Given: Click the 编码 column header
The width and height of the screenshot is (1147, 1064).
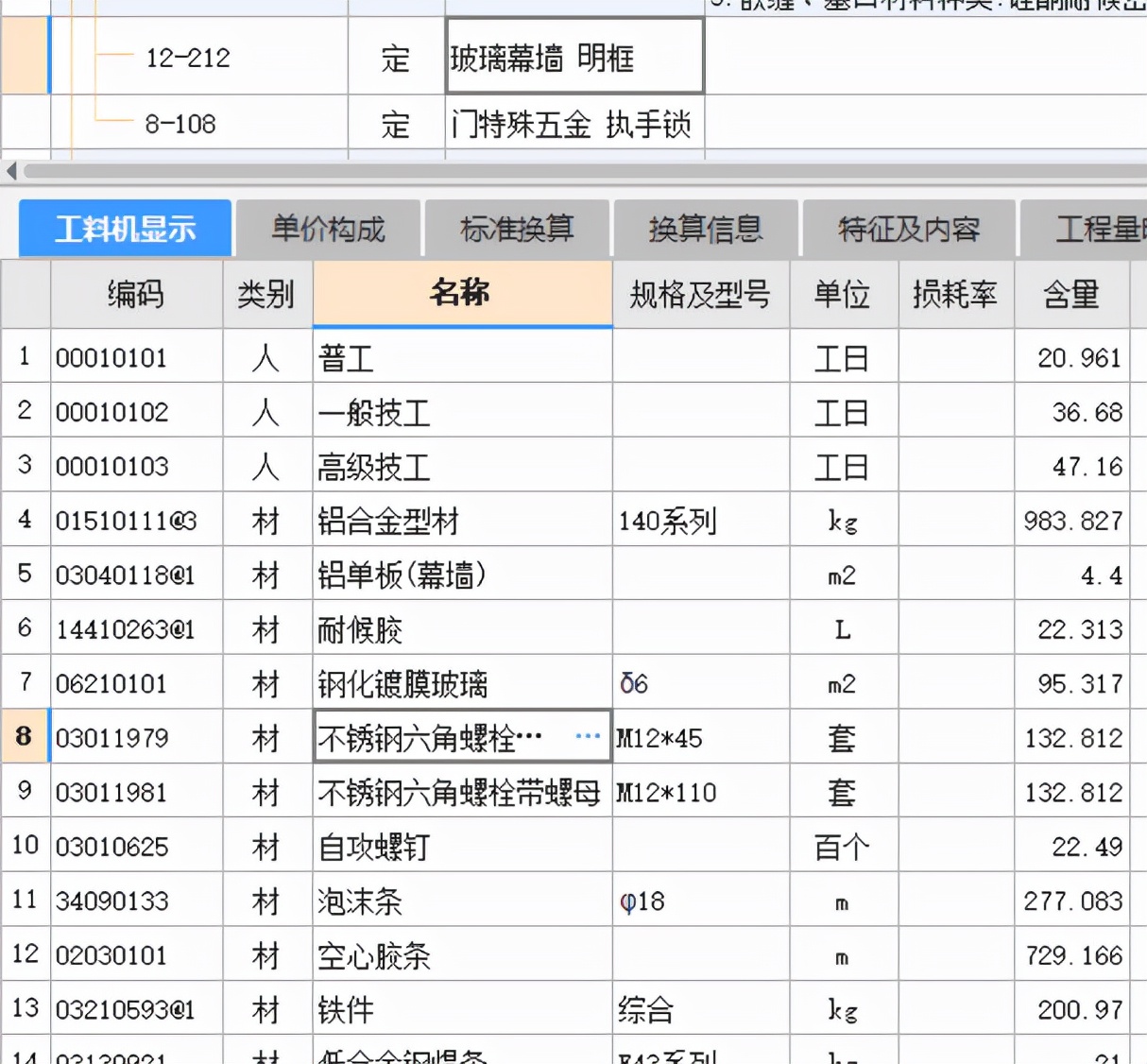Looking at the screenshot, I should coord(136,294).
